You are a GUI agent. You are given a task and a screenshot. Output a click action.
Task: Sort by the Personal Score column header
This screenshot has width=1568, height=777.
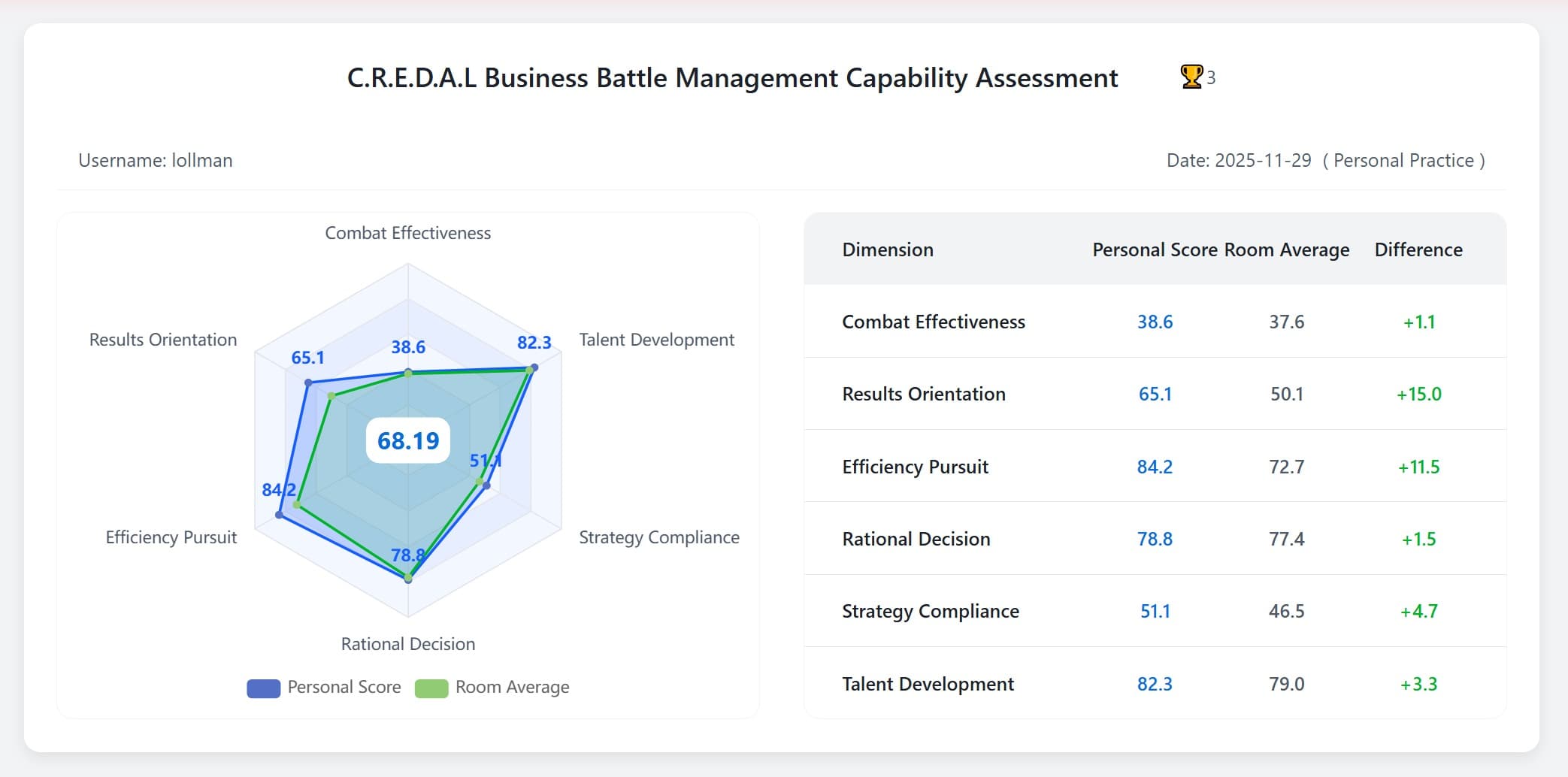(1155, 249)
